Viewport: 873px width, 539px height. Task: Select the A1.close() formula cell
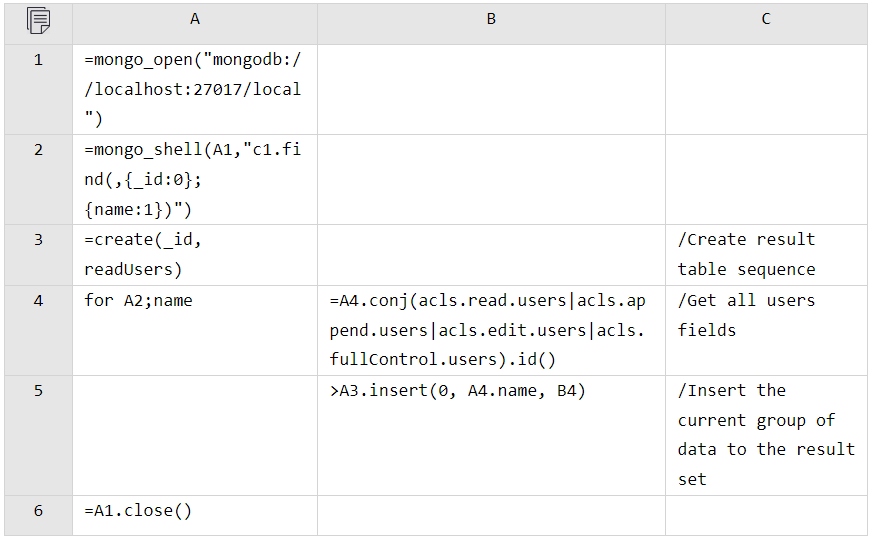tap(195, 510)
